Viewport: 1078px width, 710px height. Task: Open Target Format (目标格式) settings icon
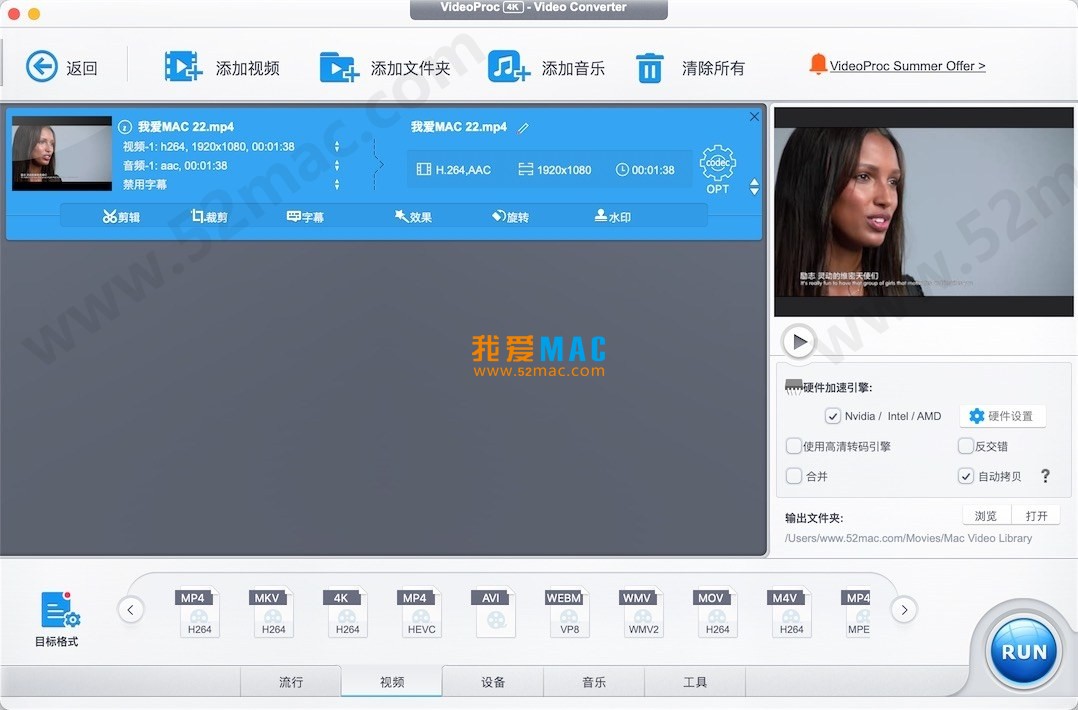(x=60, y=610)
